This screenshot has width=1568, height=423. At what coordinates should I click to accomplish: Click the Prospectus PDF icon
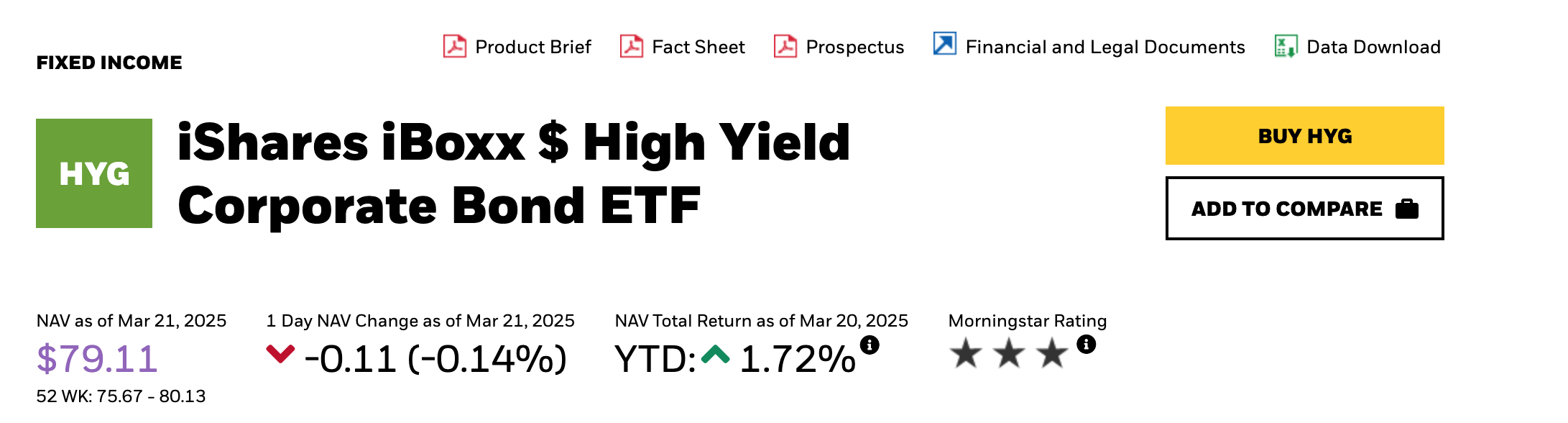pyautogui.click(x=785, y=46)
